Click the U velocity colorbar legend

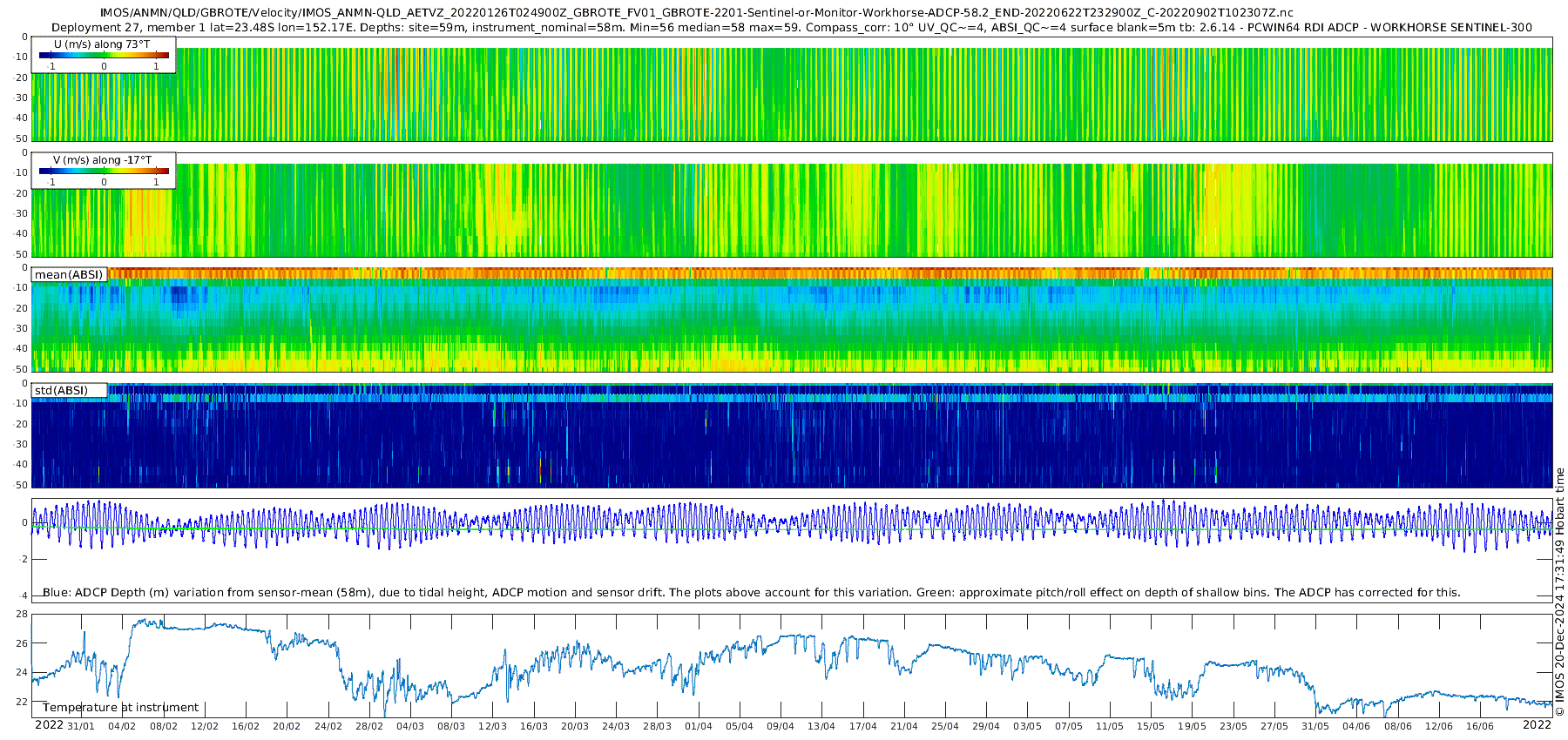104,55
